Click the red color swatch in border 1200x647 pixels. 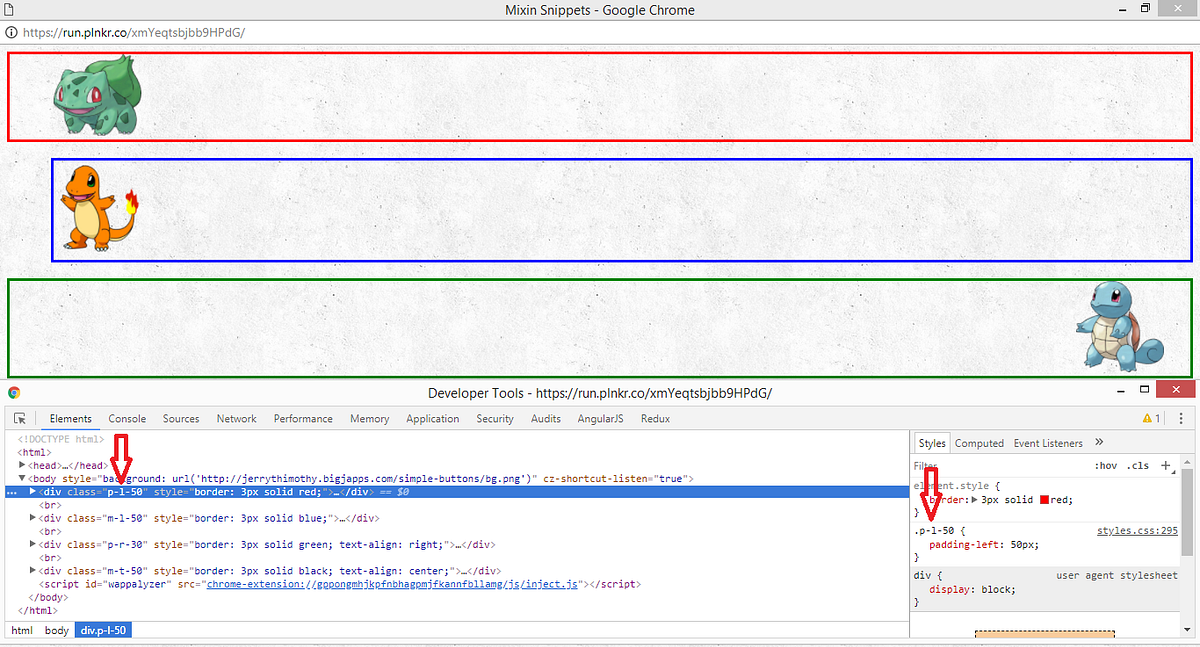[x=1043, y=499]
